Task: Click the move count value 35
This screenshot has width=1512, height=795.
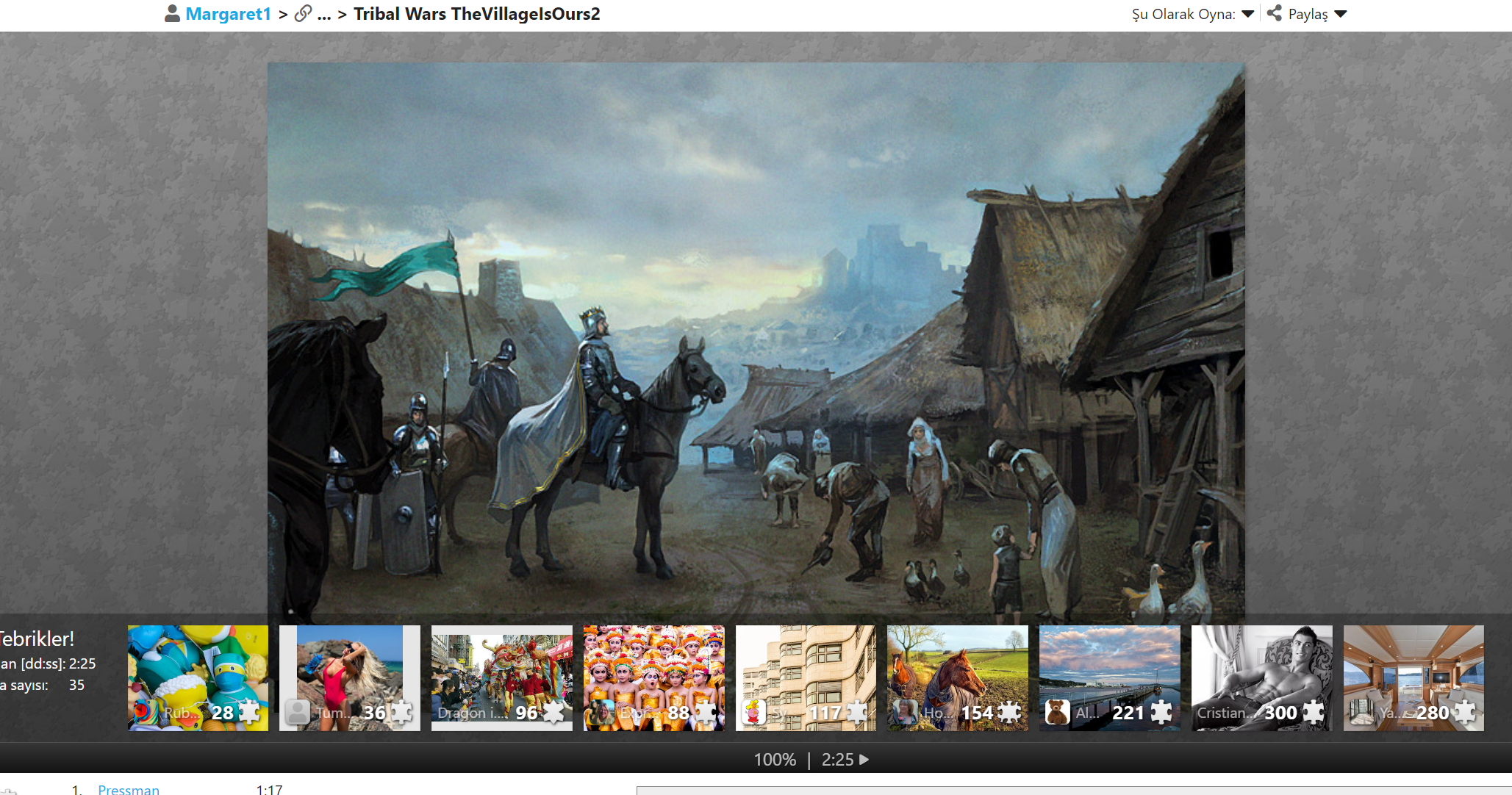Action: pyautogui.click(x=76, y=685)
